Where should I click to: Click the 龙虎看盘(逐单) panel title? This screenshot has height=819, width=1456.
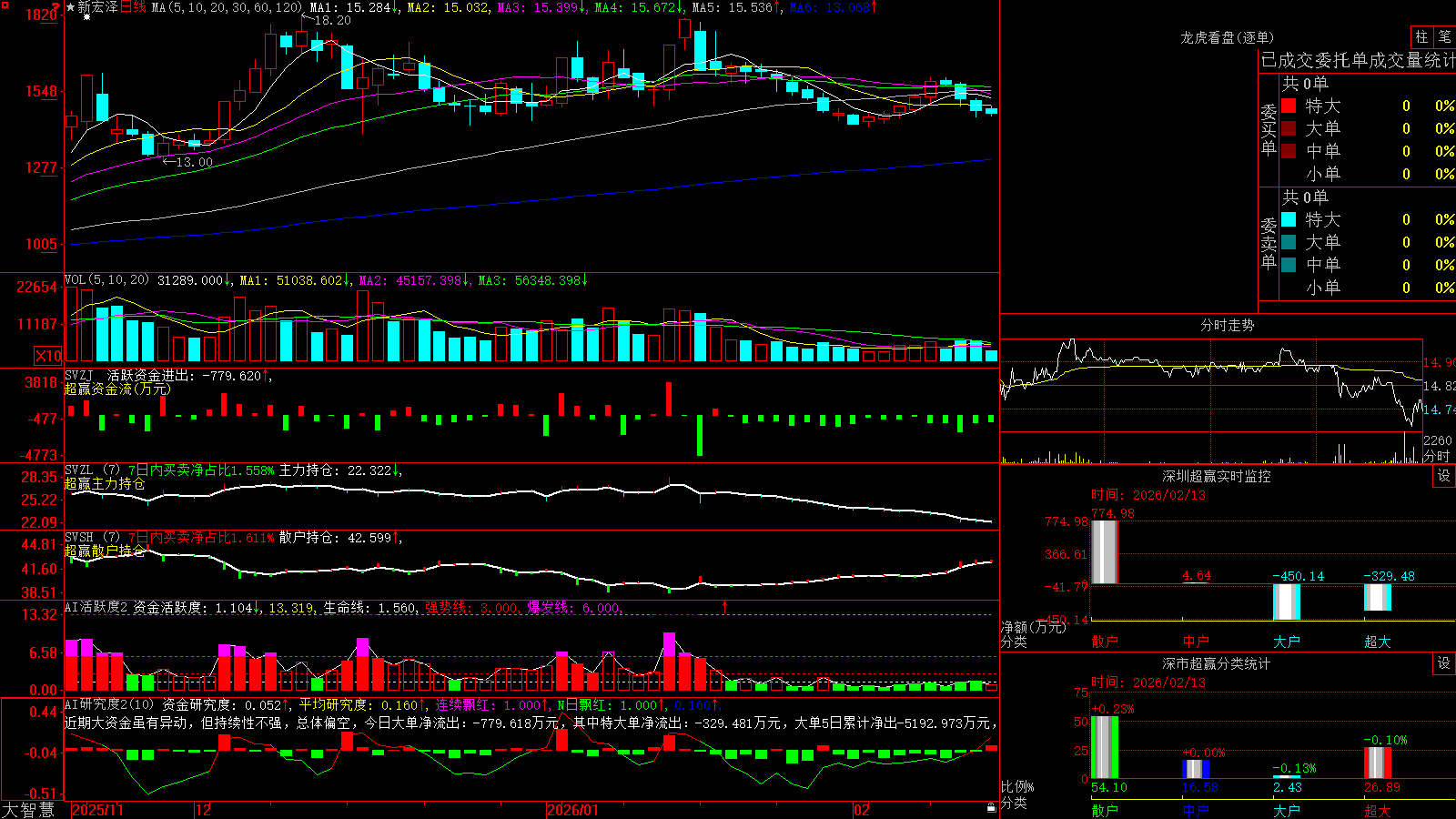1227,37
